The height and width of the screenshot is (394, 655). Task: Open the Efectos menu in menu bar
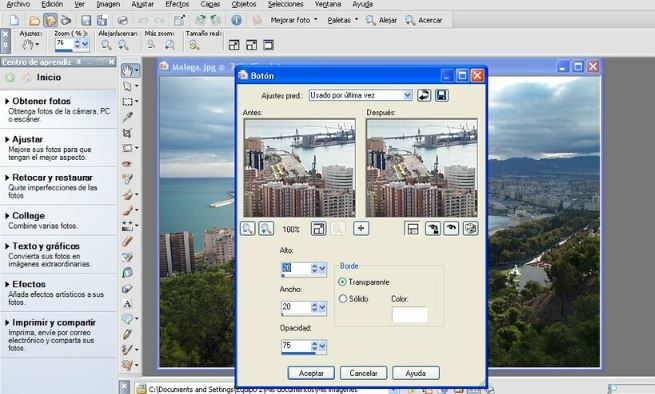coord(177,4)
